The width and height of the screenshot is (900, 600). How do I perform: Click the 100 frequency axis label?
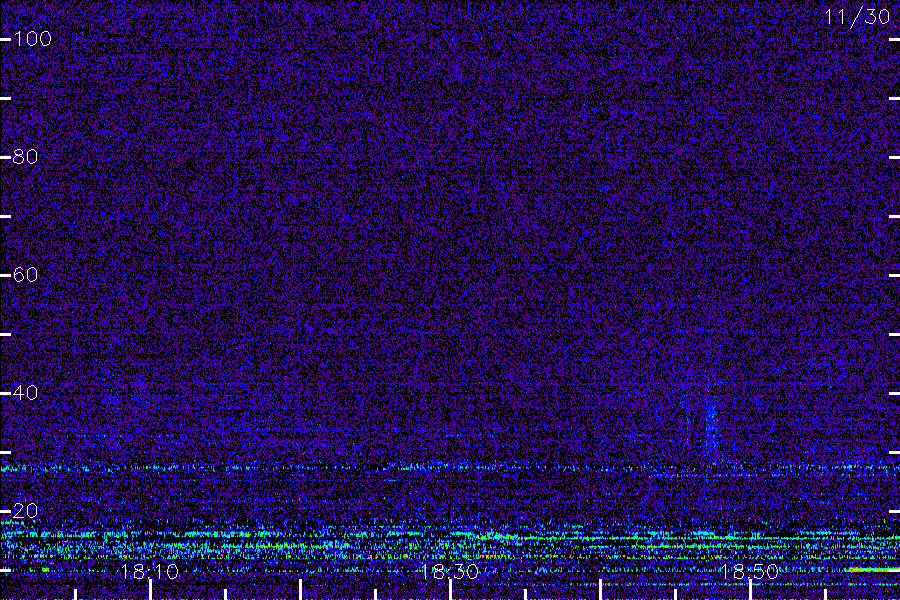click(x=32, y=39)
